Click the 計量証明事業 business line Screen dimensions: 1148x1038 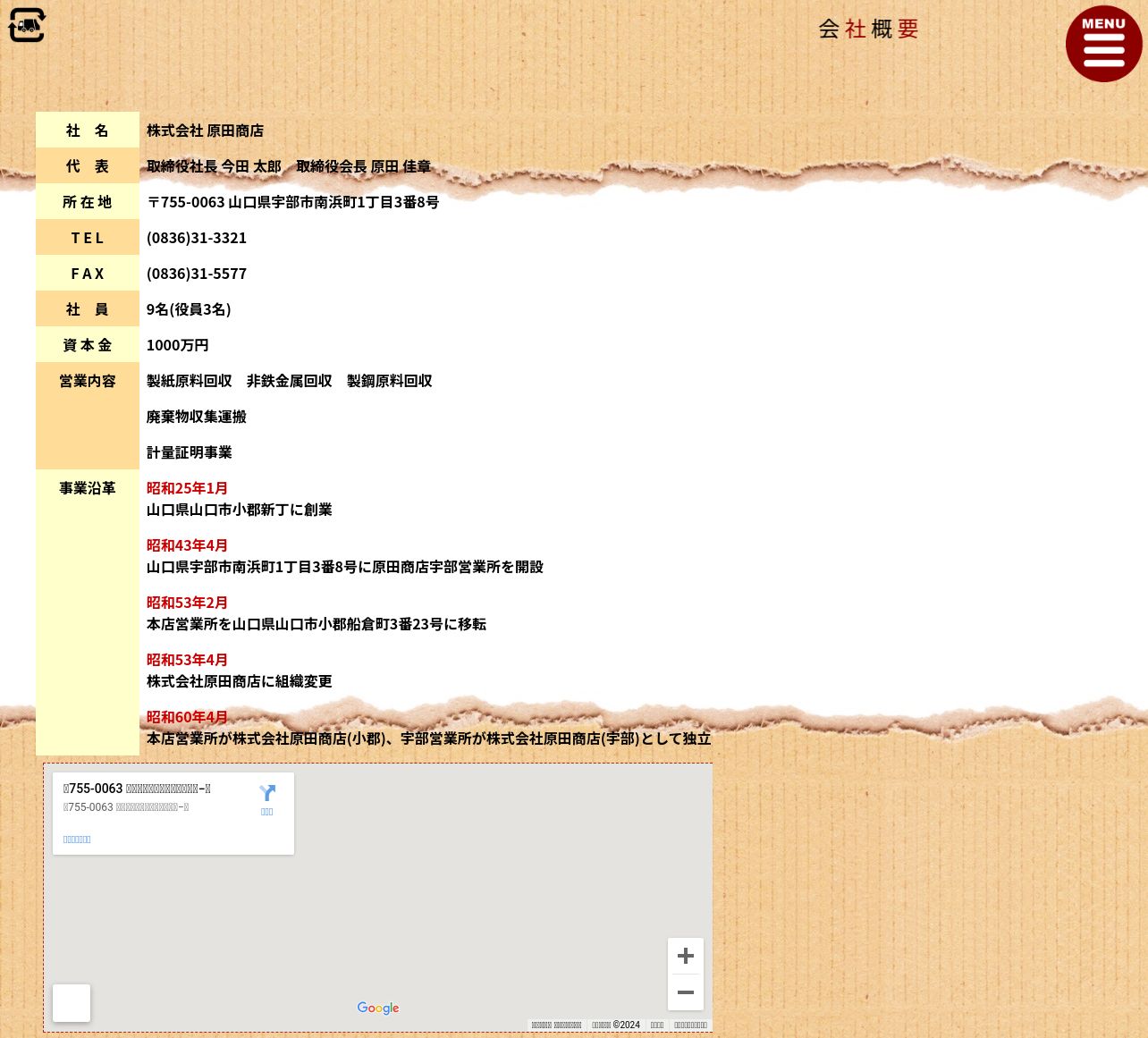tap(190, 452)
